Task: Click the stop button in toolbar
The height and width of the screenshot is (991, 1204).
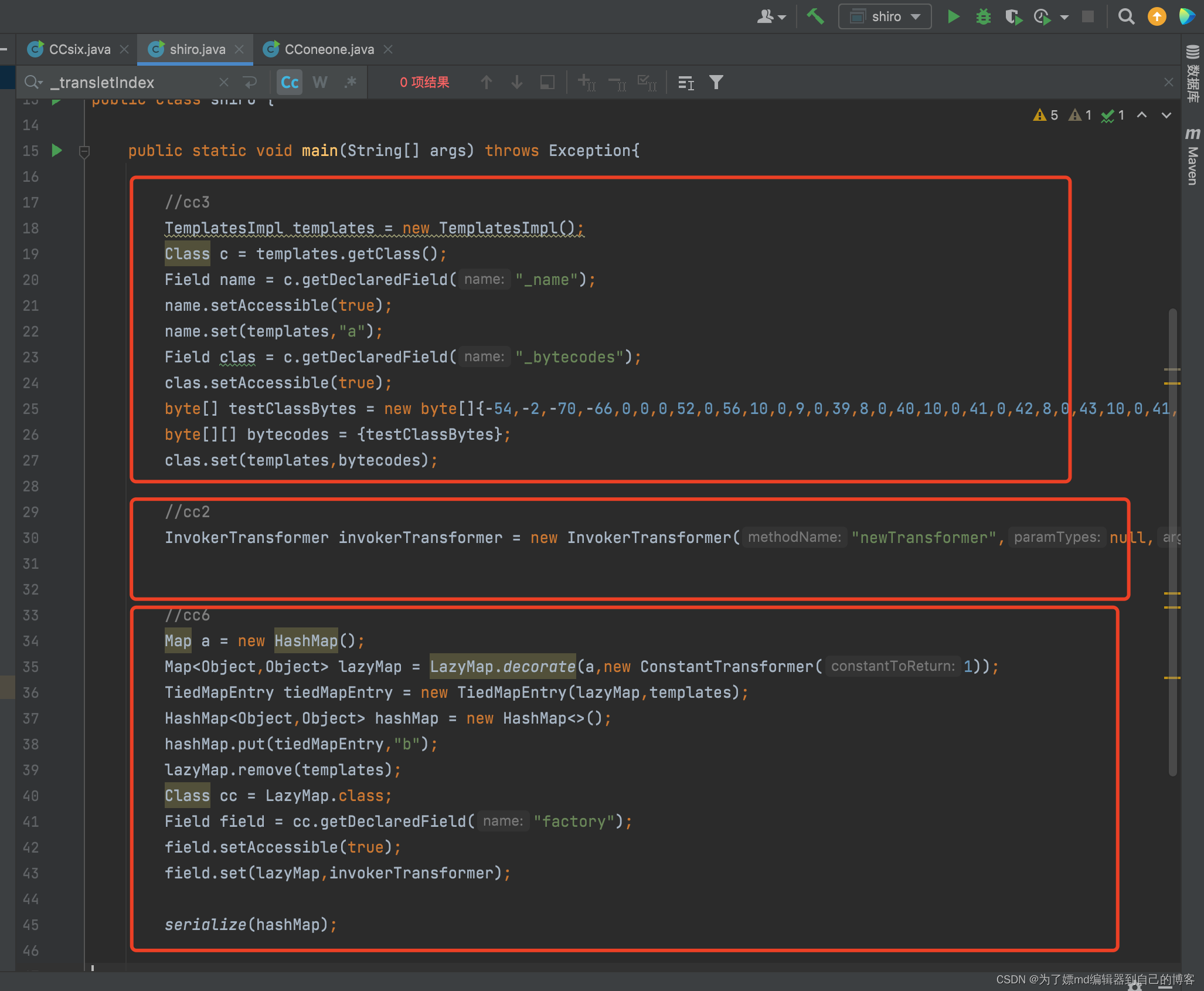Action: tap(1088, 16)
